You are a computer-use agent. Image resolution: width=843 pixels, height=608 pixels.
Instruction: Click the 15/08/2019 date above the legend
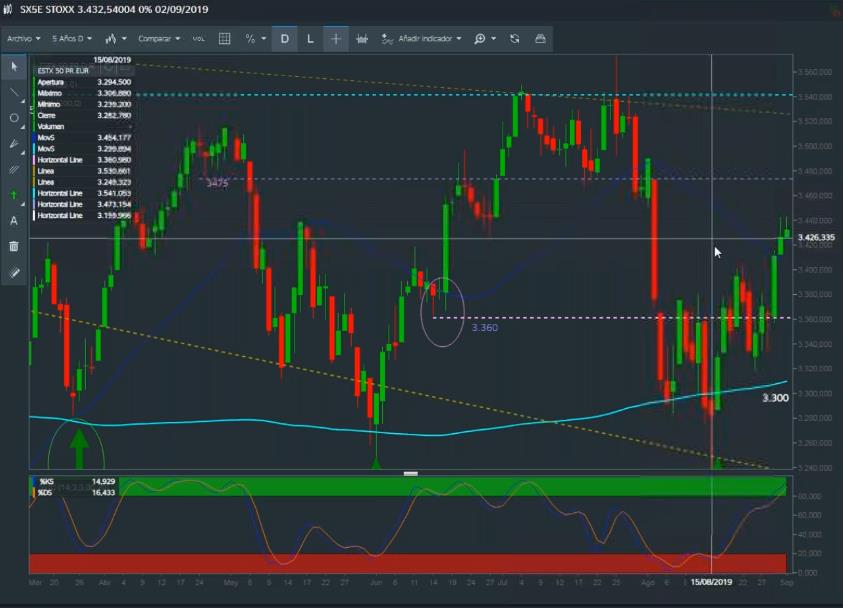tap(112, 60)
